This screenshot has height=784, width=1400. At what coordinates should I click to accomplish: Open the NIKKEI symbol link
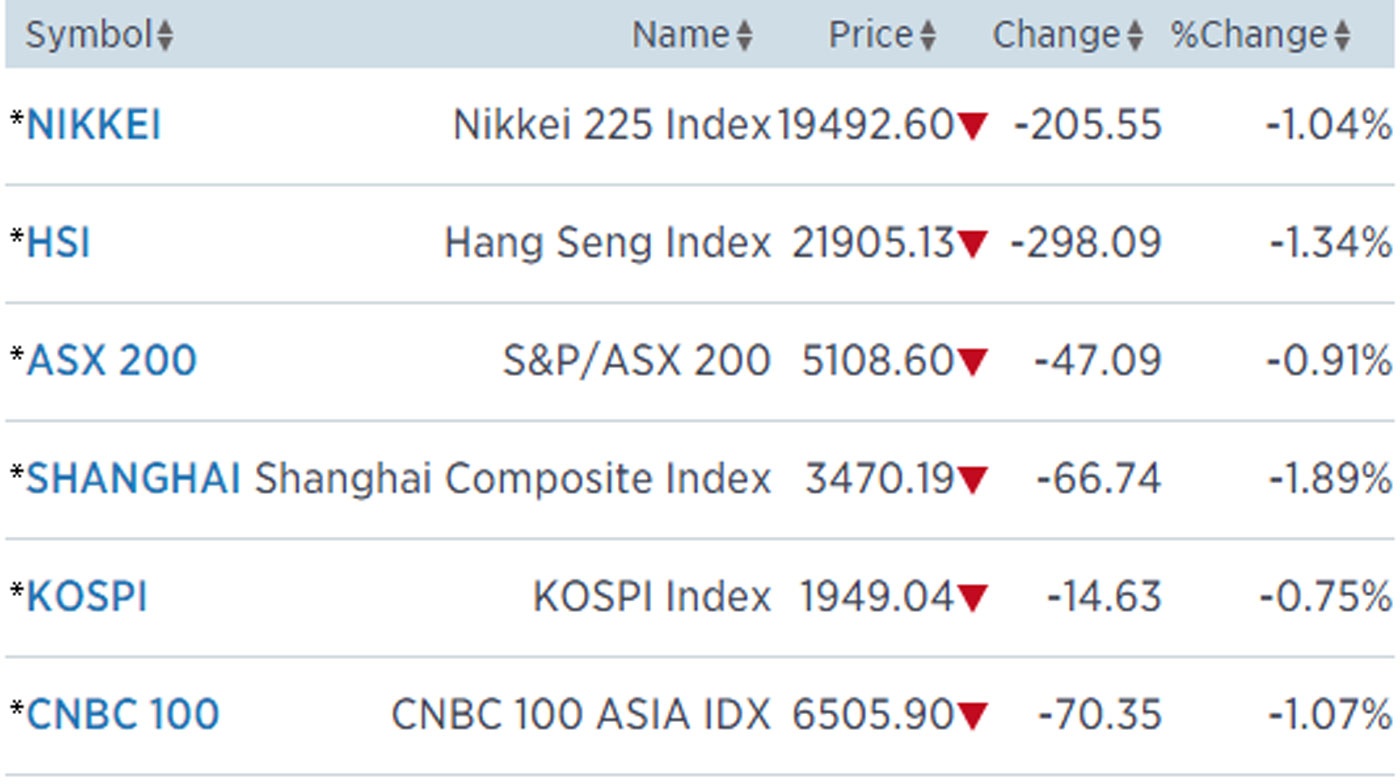pos(93,126)
